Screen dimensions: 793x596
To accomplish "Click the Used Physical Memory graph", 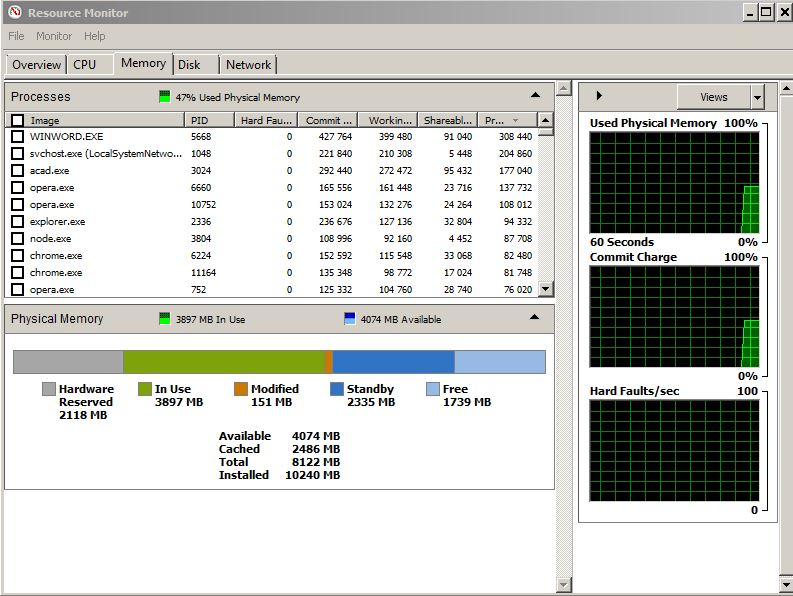I will click(674, 183).
